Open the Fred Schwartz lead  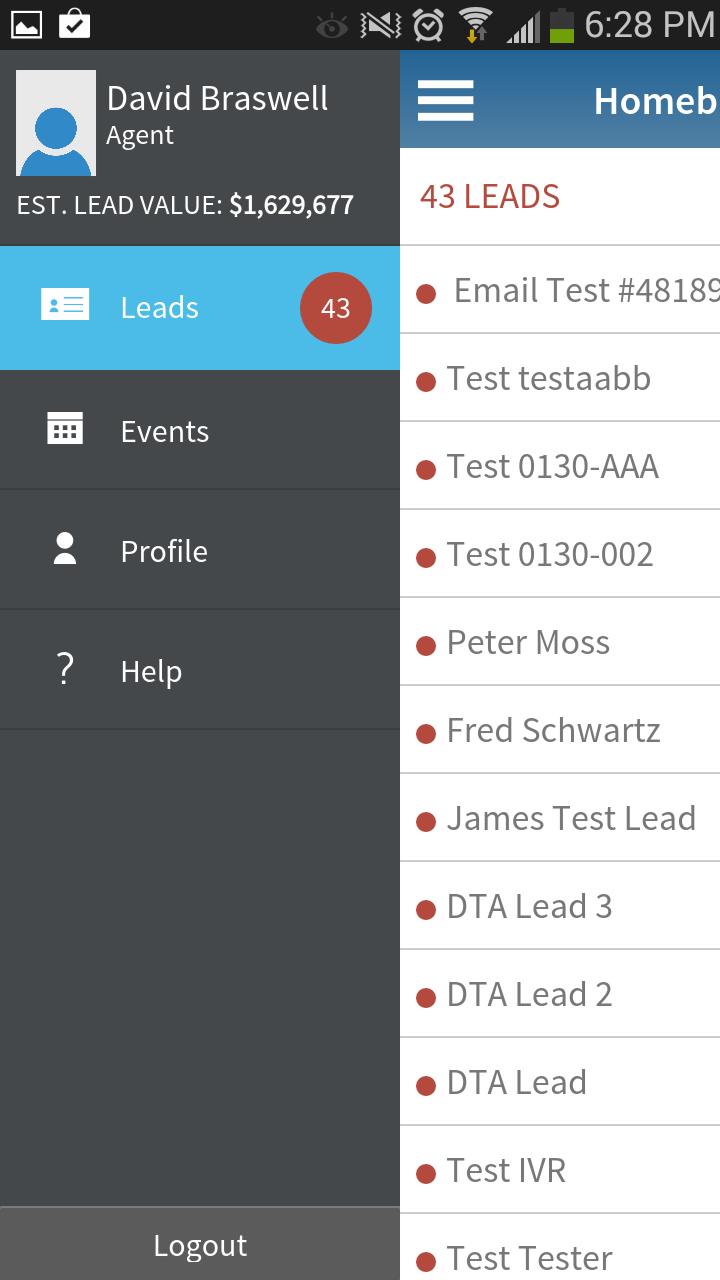point(553,730)
